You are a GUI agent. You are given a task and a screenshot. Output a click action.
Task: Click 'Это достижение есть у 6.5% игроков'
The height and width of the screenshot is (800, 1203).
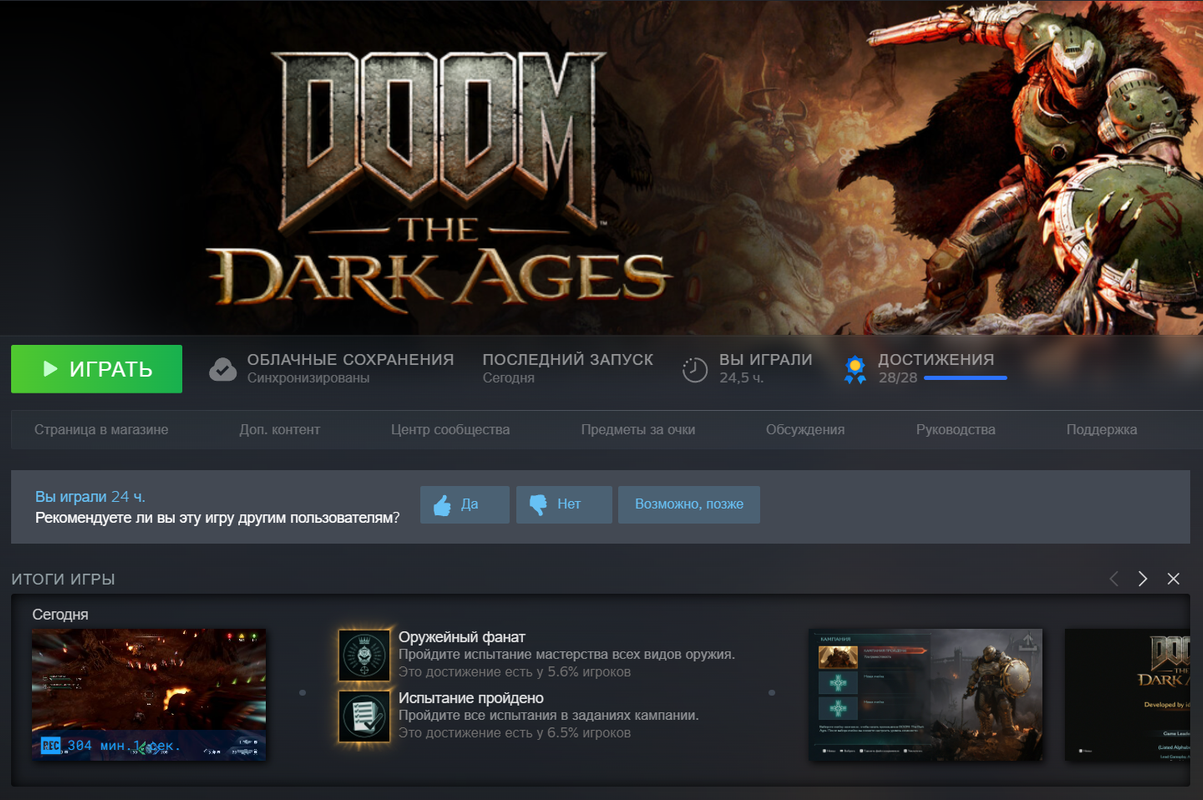[515, 733]
